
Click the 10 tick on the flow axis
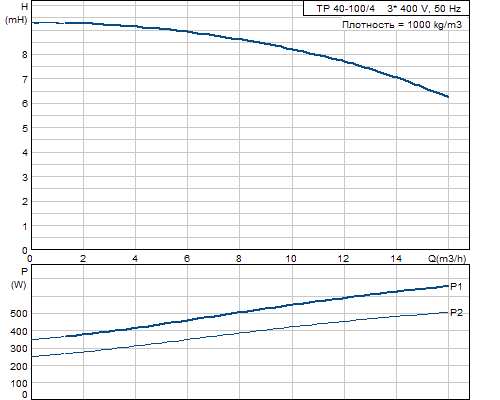(291, 259)
